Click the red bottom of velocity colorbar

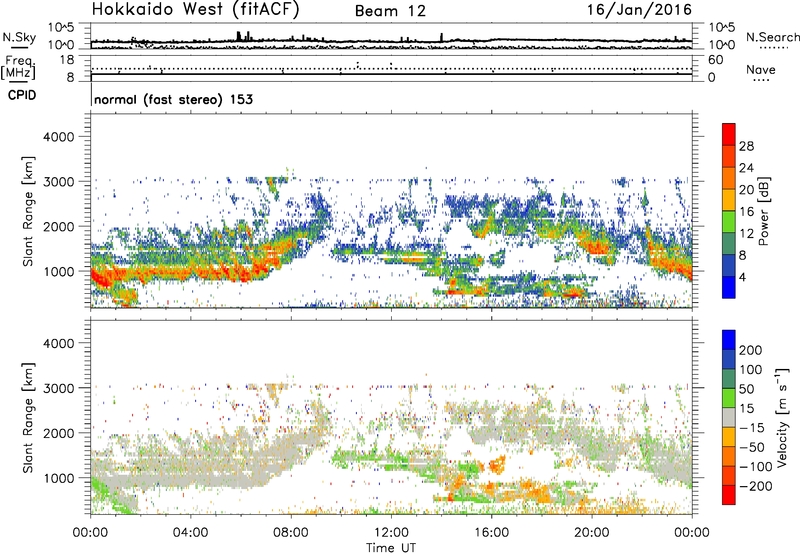point(729,495)
